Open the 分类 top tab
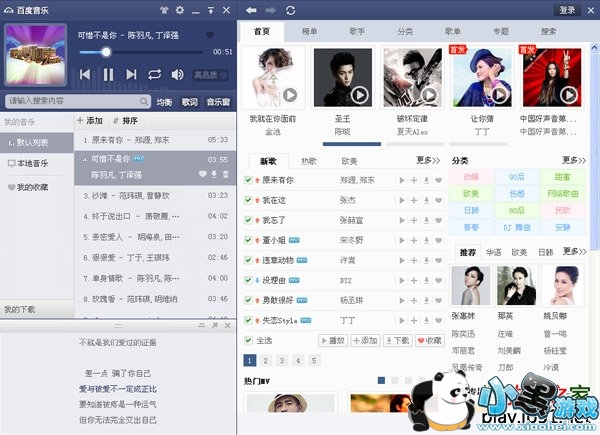 point(405,31)
